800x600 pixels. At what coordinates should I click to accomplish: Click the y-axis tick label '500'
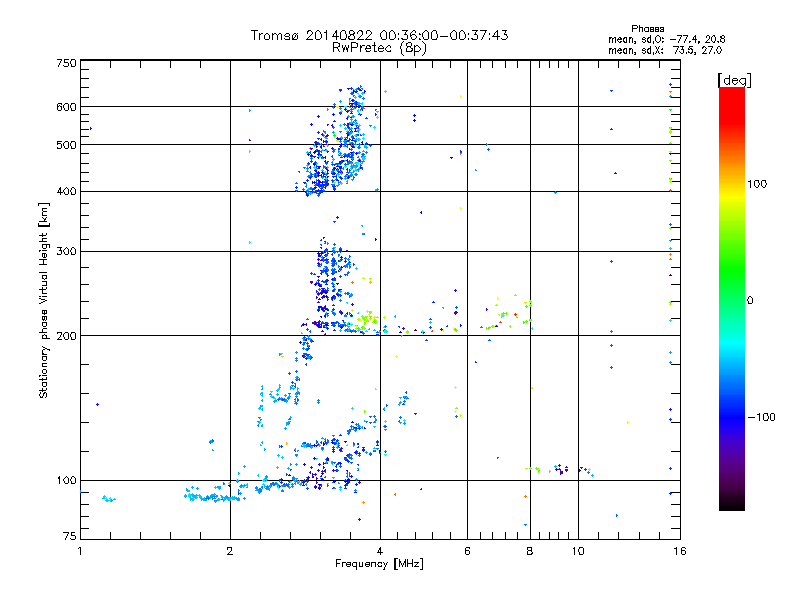(66, 145)
